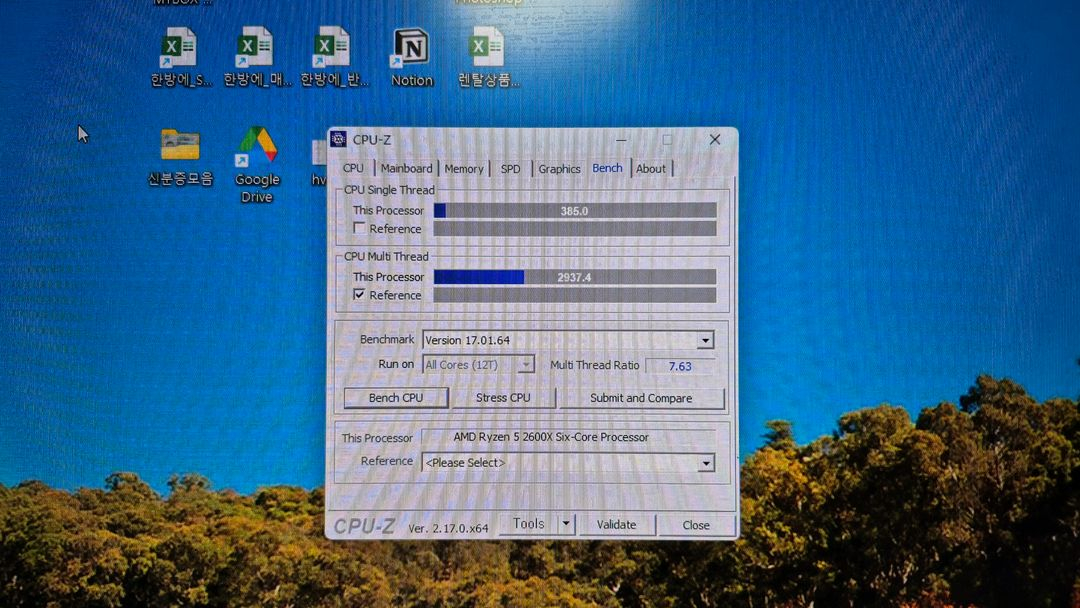The image size is (1080, 608).
Task: Open the Benchmark version dropdown
Action: click(706, 340)
